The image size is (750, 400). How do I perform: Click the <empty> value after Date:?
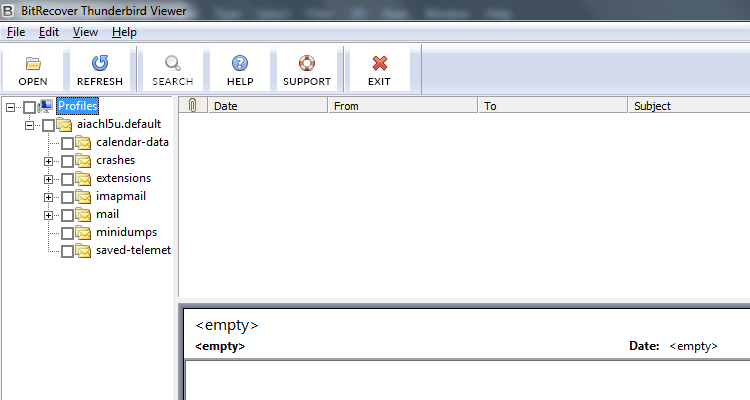pyautogui.click(x=694, y=346)
